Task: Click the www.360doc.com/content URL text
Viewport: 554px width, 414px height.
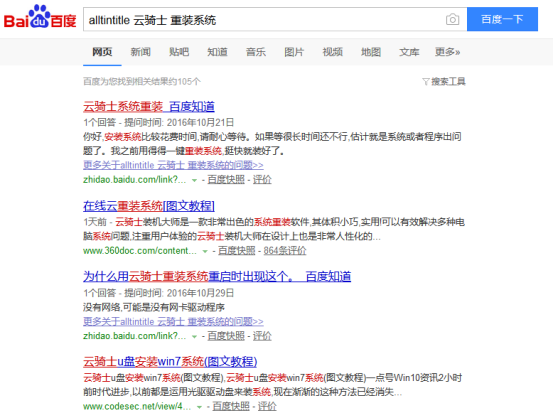Action: tap(140, 251)
